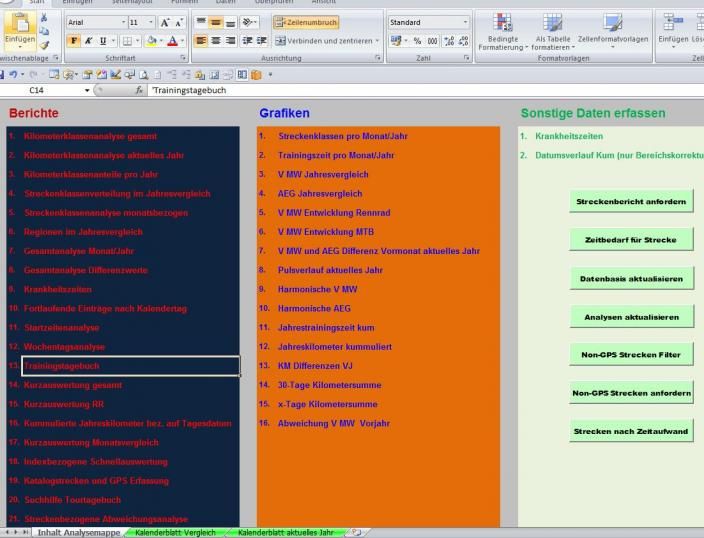
Task: Click the format painter brush icon
Action: 44,44
